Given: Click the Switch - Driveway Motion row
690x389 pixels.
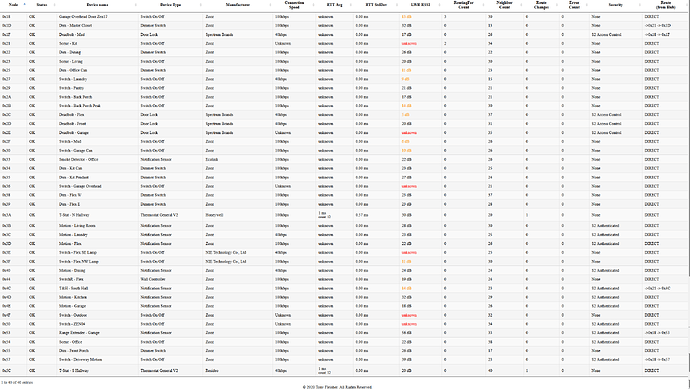Looking at the screenshot, I should [344, 360].
